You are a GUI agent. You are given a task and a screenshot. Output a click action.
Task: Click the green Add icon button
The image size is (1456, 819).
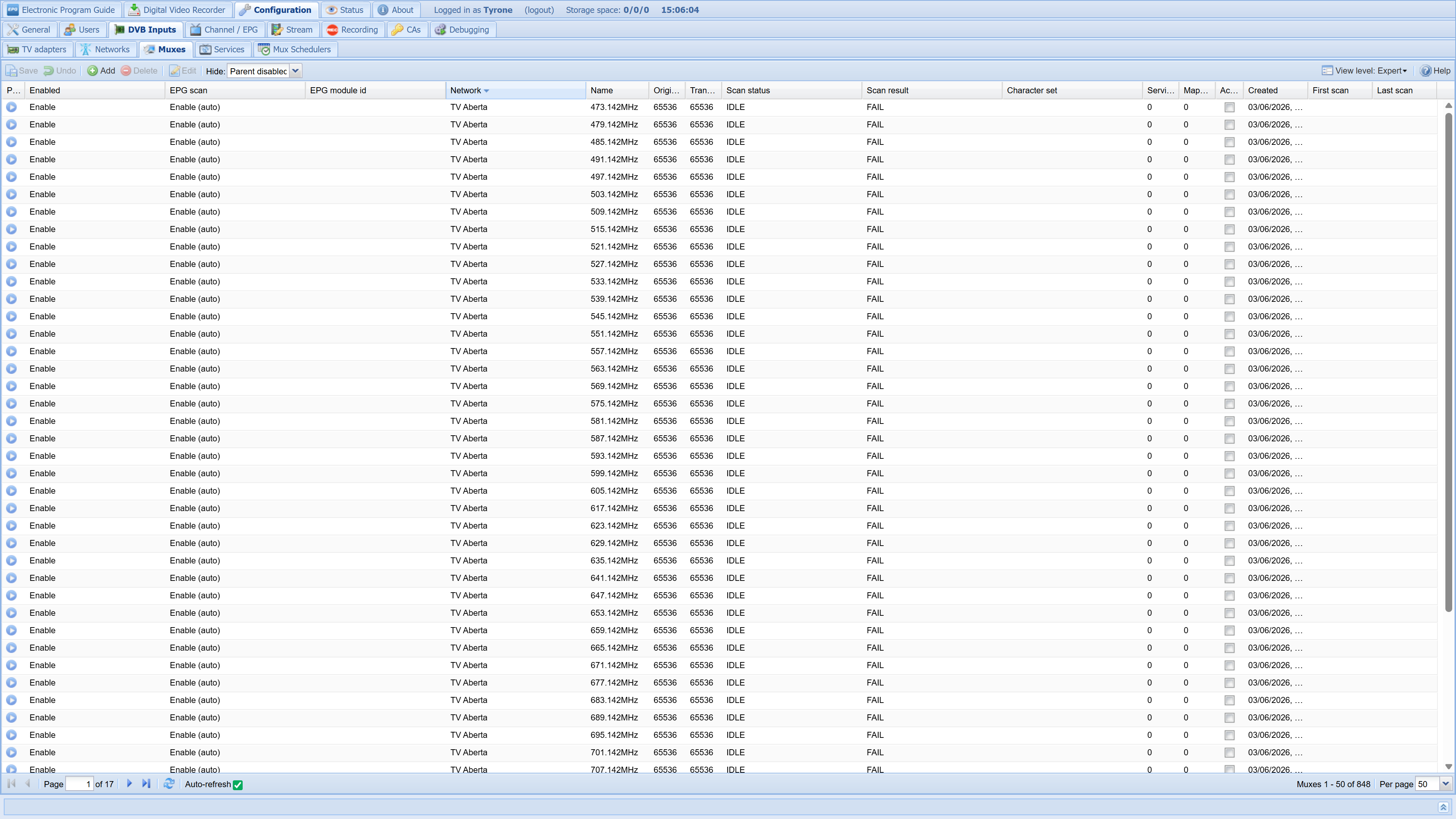[x=92, y=71]
